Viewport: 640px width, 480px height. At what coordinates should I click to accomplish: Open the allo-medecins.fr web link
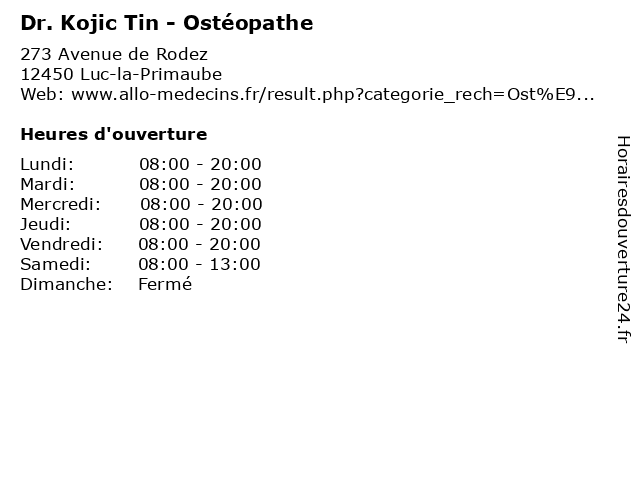[333, 95]
